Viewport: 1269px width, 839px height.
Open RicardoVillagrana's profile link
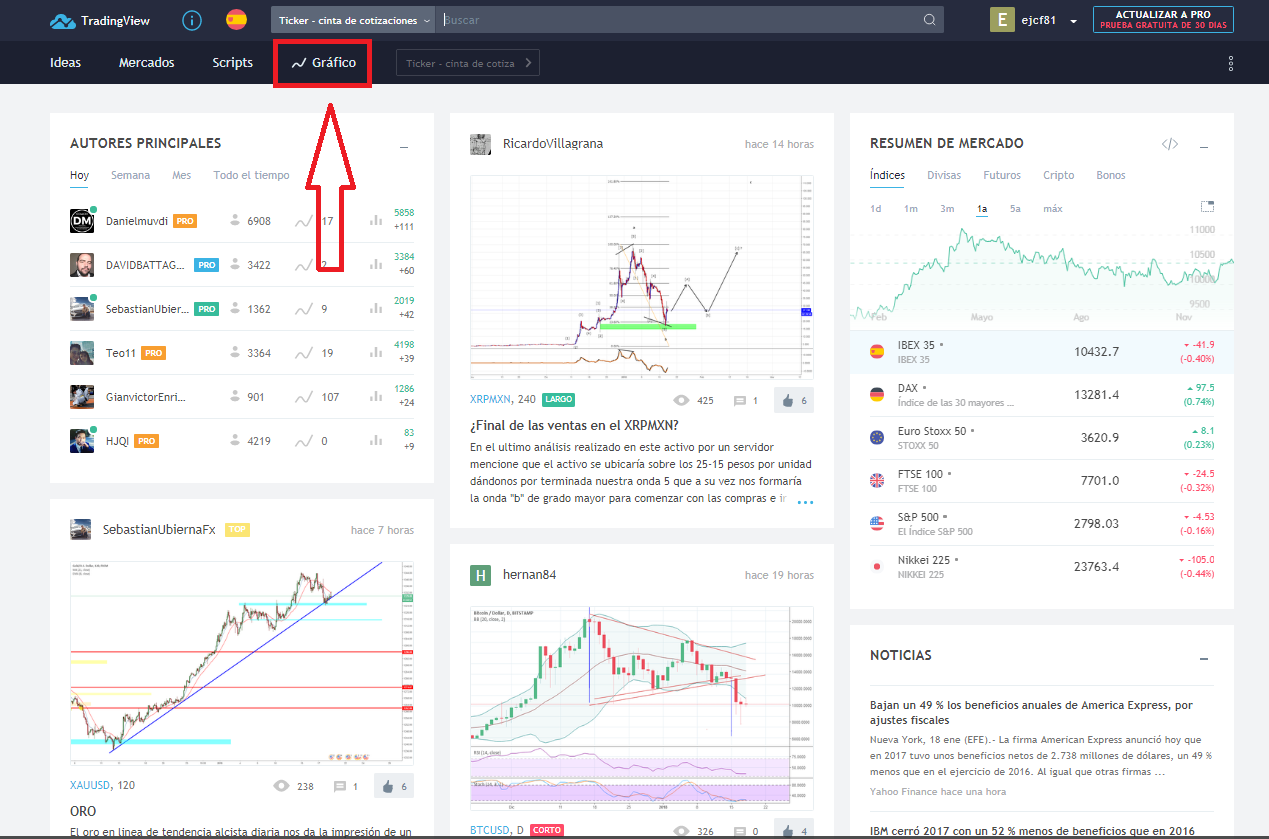pos(553,144)
